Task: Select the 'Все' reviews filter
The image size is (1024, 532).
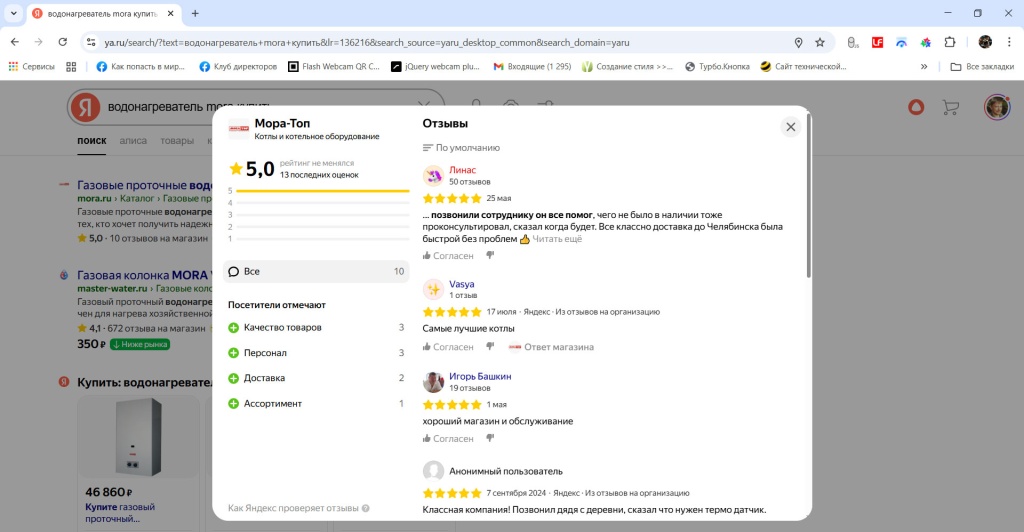Action: coord(316,271)
